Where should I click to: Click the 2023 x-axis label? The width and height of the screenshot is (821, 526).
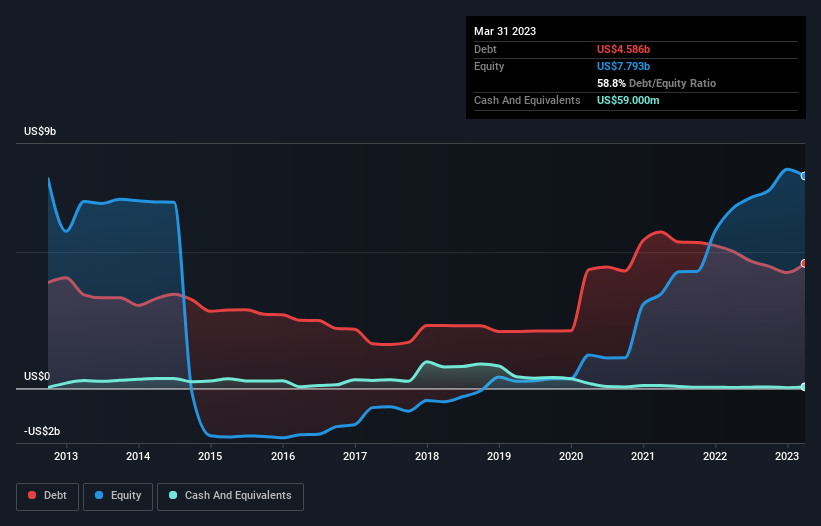tap(787, 456)
